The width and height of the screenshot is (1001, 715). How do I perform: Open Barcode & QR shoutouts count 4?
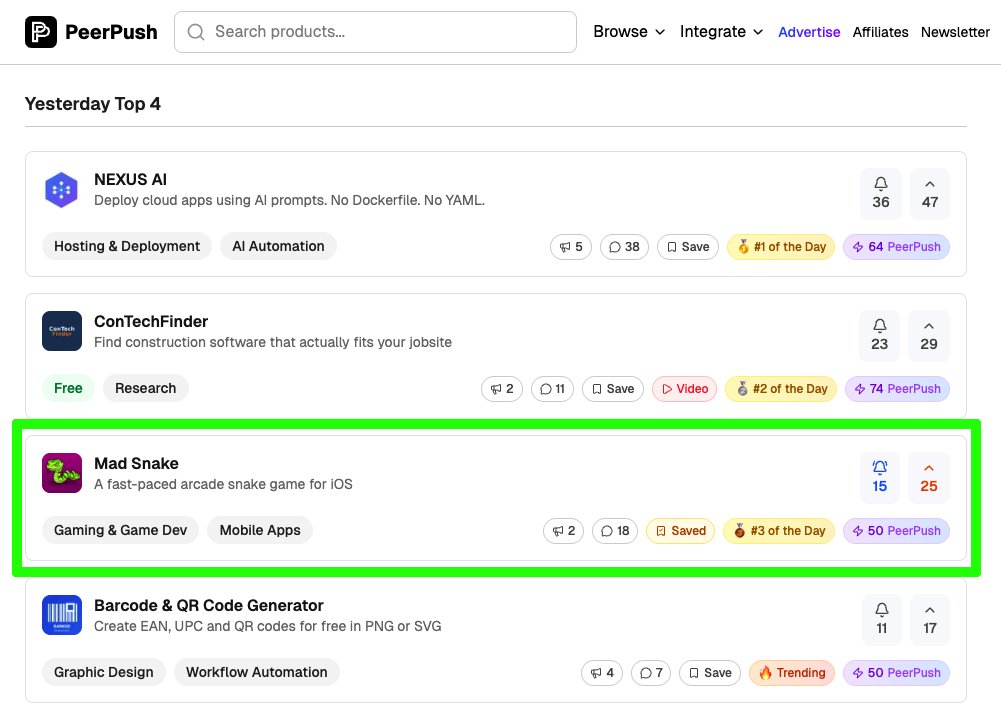602,673
